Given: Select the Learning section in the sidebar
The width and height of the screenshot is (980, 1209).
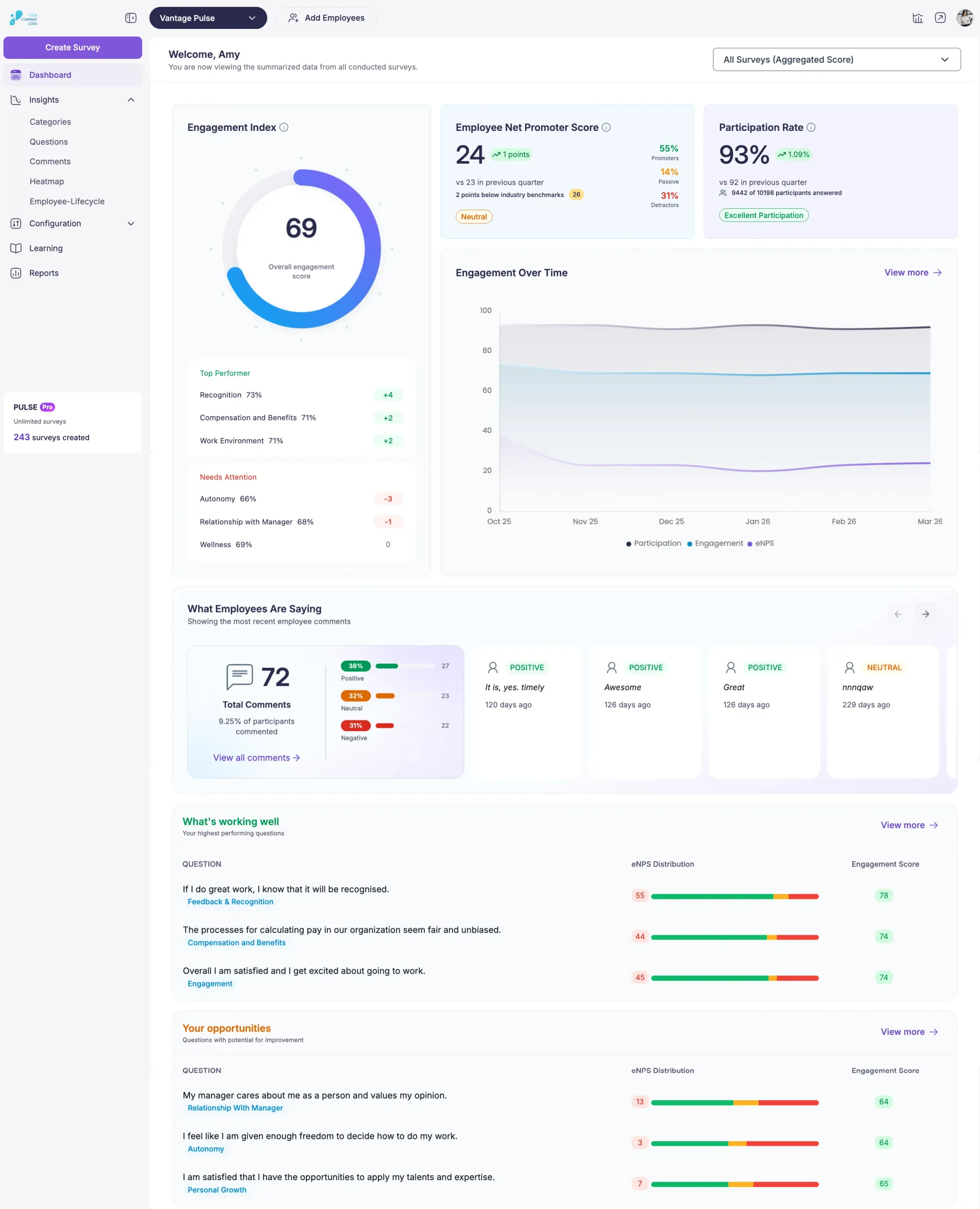Looking at the screenshot, I should [x=46, y=248].
